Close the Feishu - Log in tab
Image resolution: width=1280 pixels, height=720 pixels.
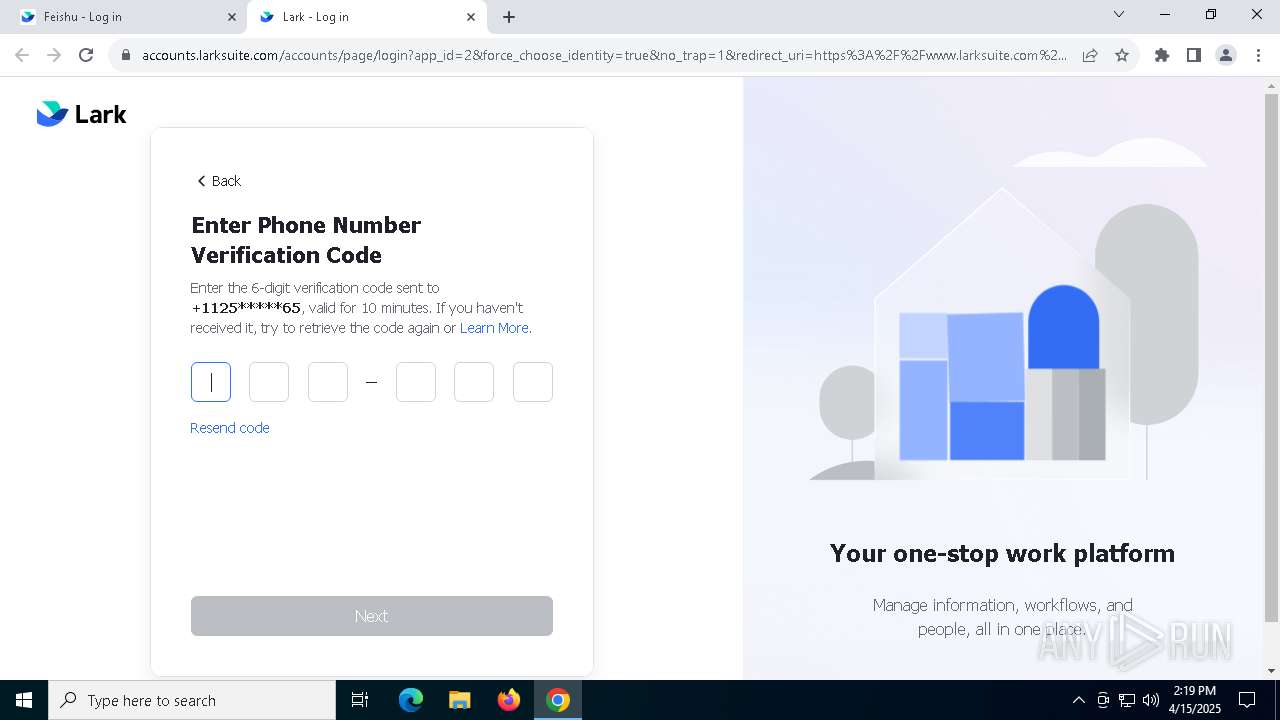point(232,17)
